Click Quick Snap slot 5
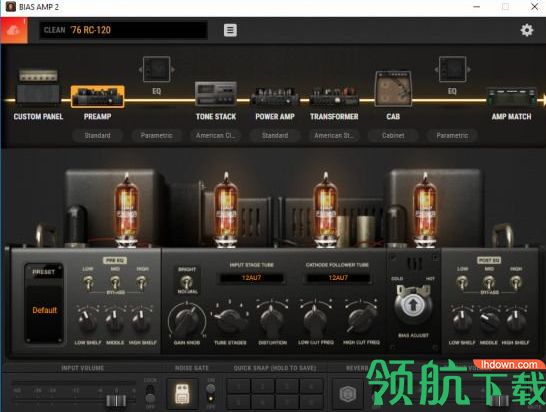This screenshot has width=546, height=412. pyautogui.click(x=239, y=402)
